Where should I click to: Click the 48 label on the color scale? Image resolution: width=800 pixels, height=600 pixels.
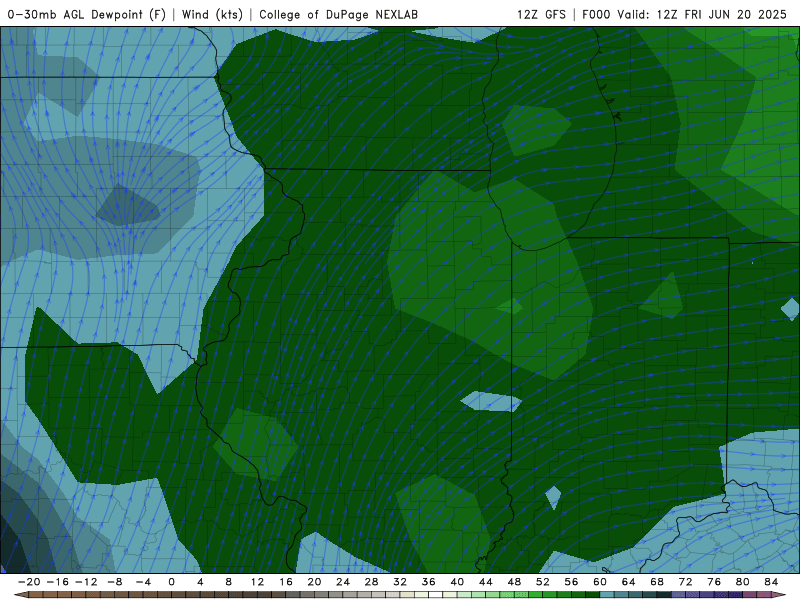[515, 582]
